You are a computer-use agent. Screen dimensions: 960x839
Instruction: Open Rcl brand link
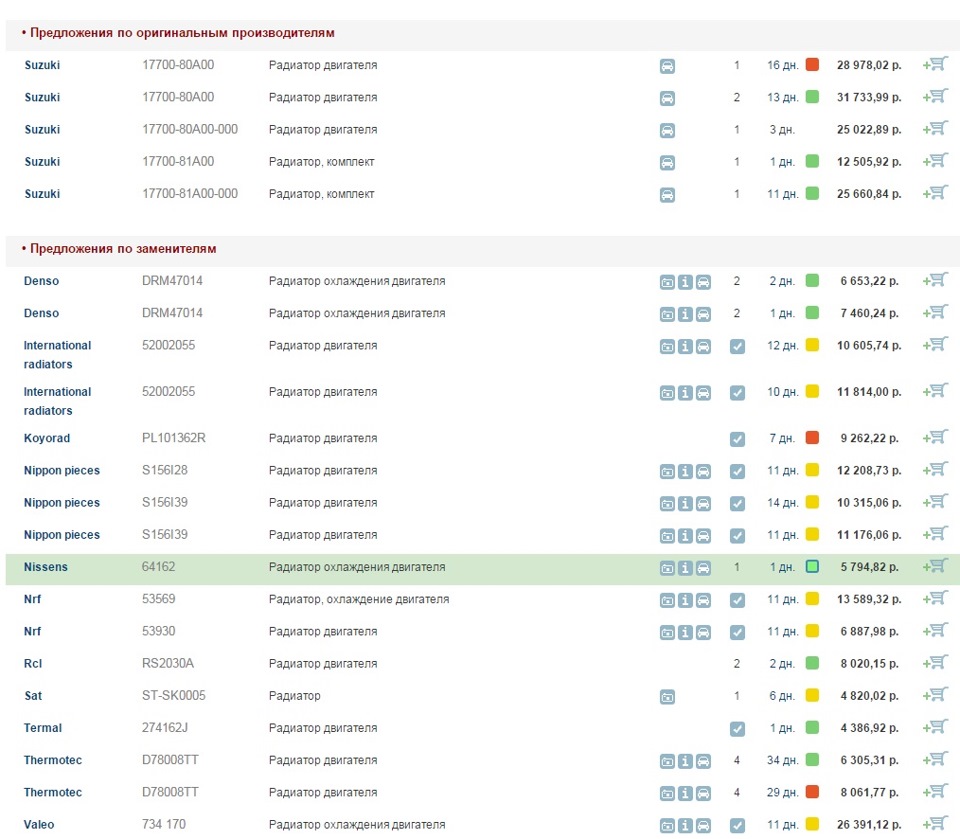tap(33, 664)
